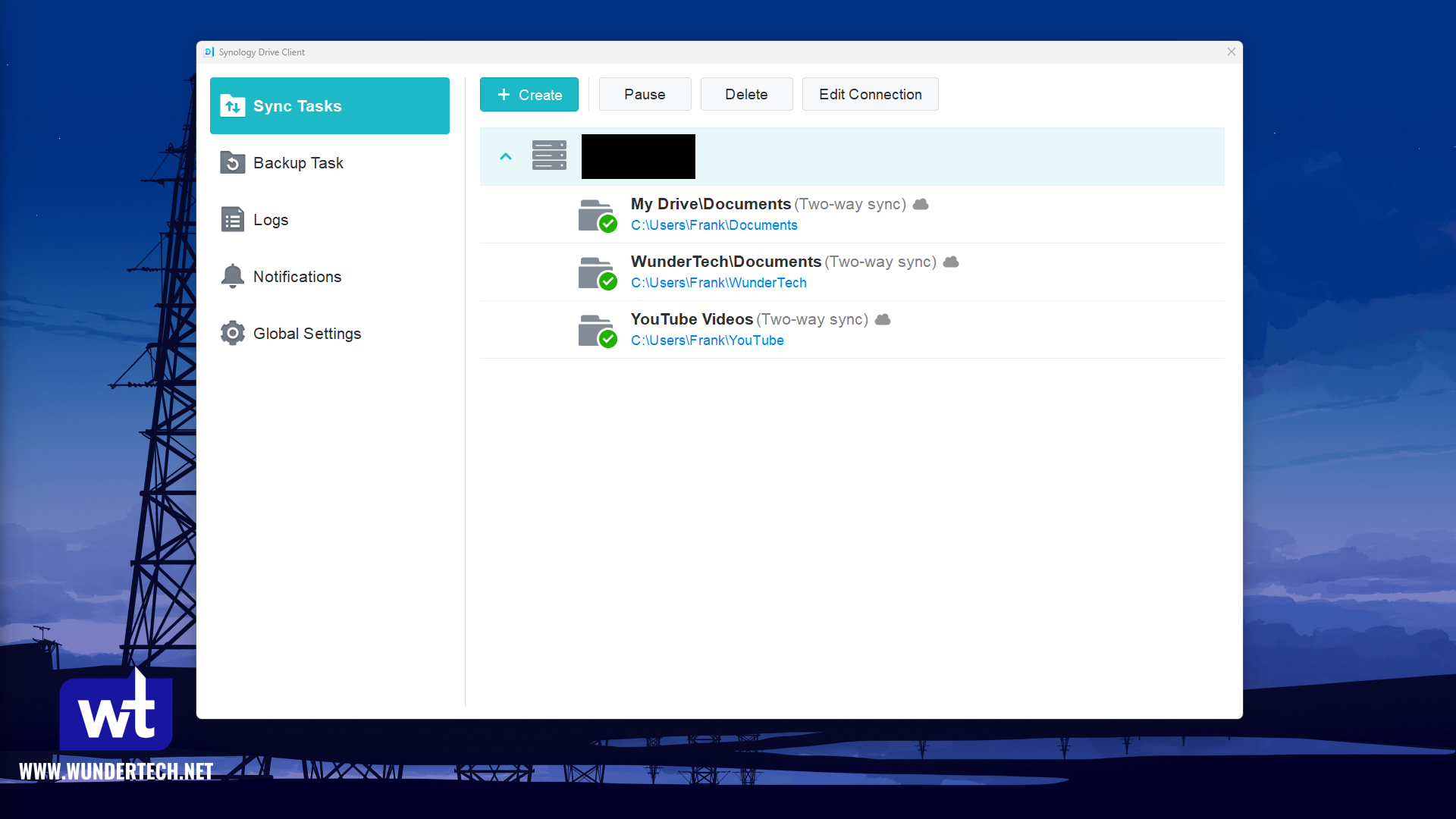Viewport: 1456px width, 819px height.
Task: Click the YouTube Videos folder status icon
Action: tap(598, 331)
